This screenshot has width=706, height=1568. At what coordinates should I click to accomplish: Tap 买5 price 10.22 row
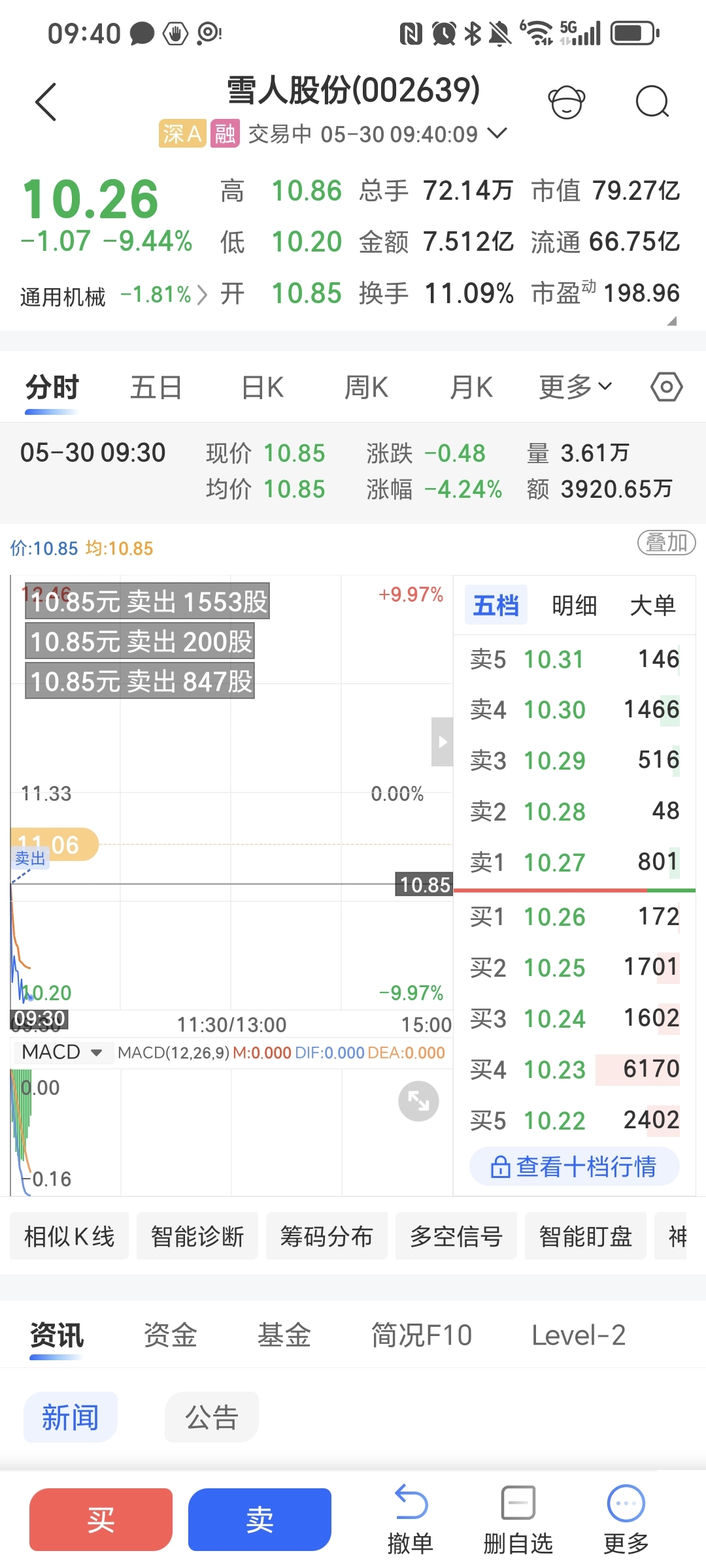coord(575,1120)
